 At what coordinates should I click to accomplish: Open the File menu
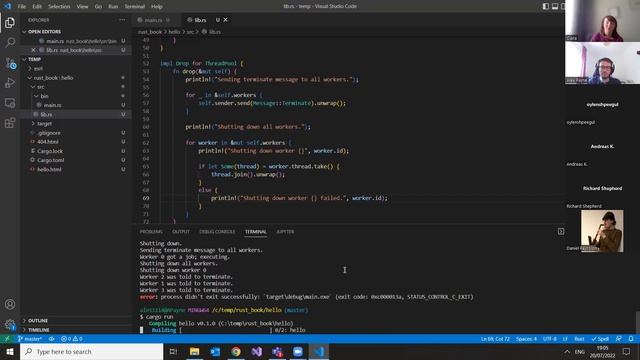(x=22, y=6)
